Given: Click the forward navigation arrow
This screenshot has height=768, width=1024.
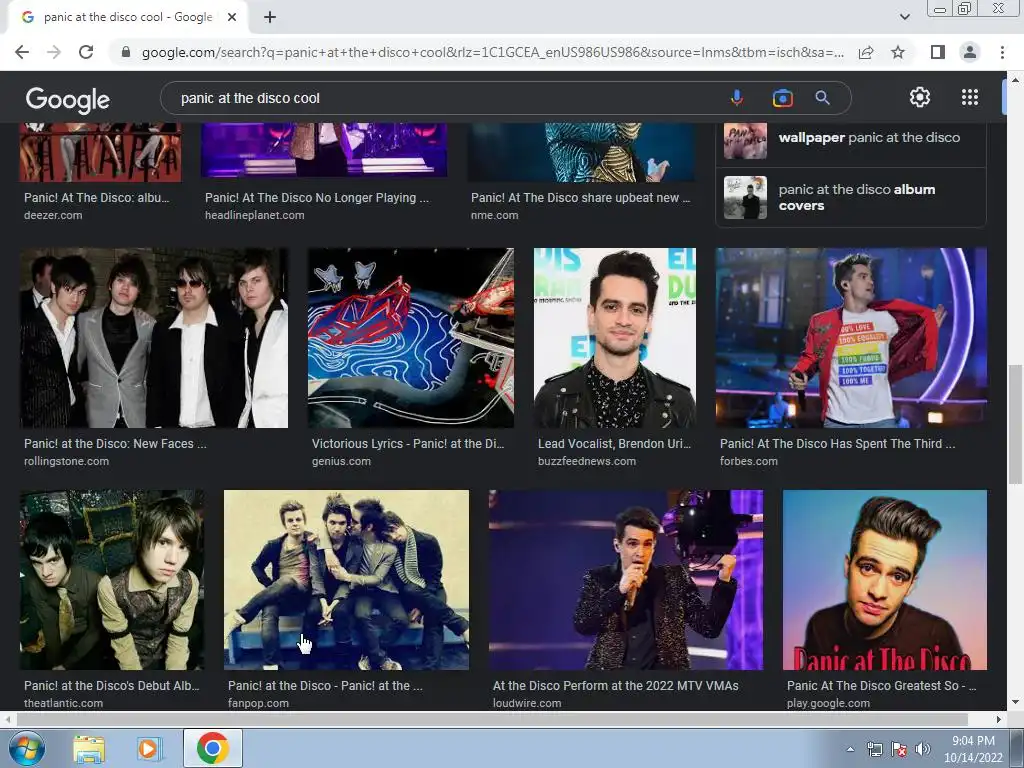Looking at the screenshot, I should [x=54, y=52].
